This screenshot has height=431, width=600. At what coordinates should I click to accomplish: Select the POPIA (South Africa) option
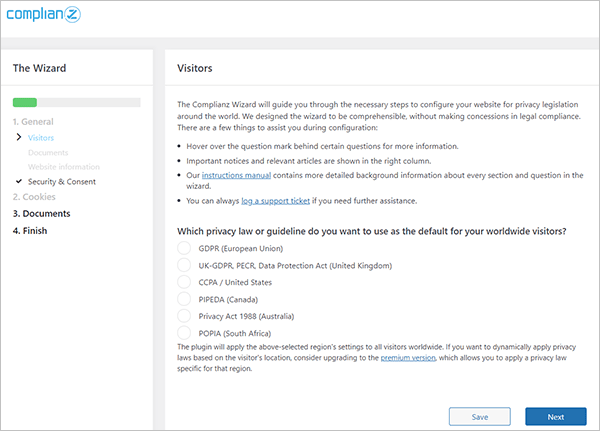(x=184, y=331)
